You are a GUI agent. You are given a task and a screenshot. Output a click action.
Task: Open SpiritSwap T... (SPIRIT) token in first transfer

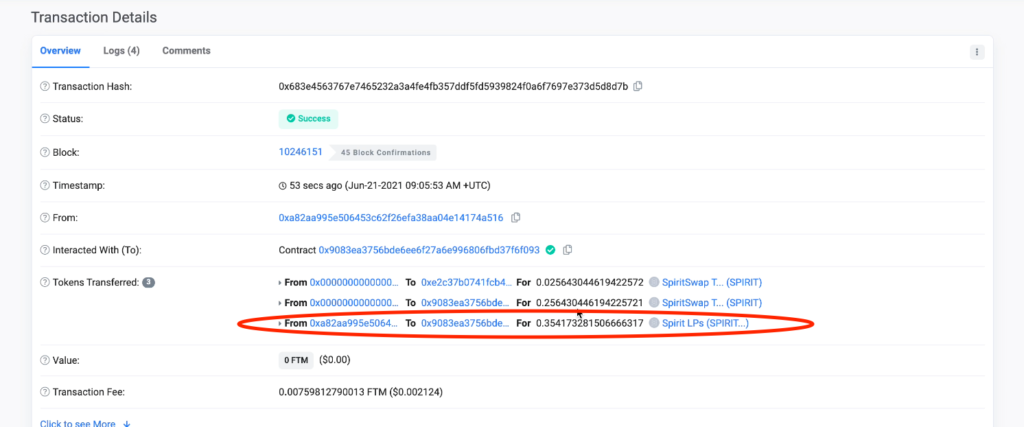[712, 283]
